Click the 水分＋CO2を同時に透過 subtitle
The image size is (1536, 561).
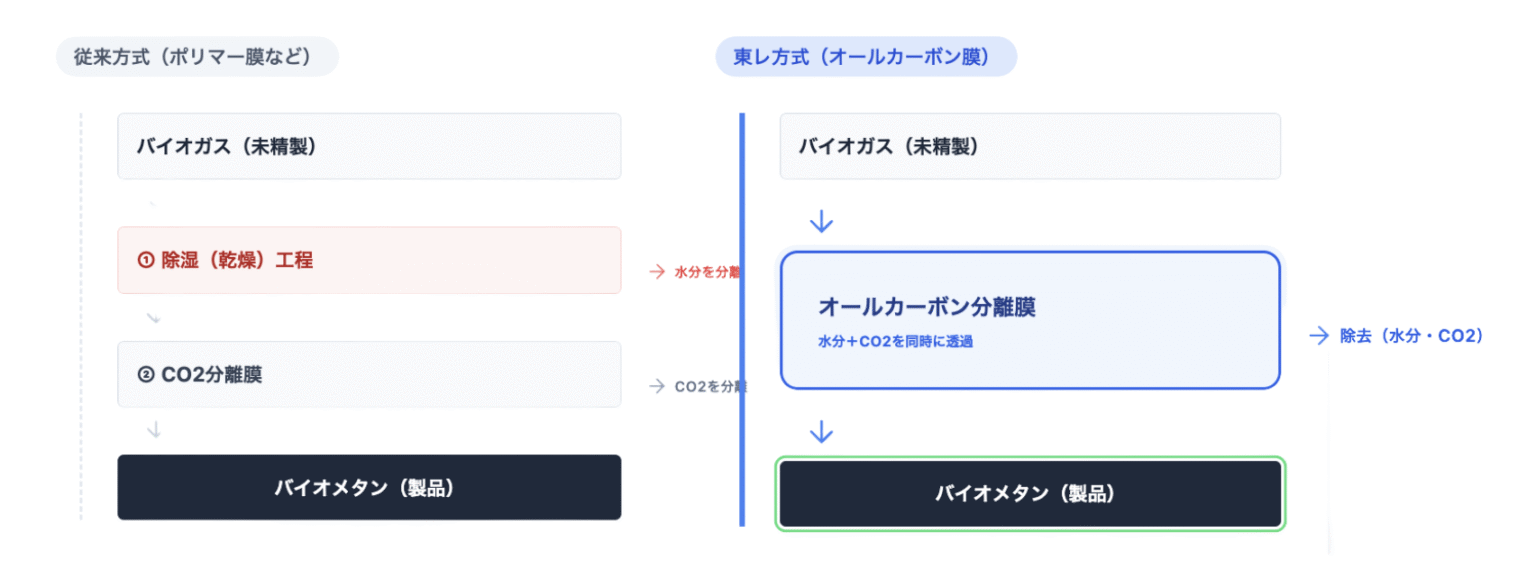tap(896, 341)
